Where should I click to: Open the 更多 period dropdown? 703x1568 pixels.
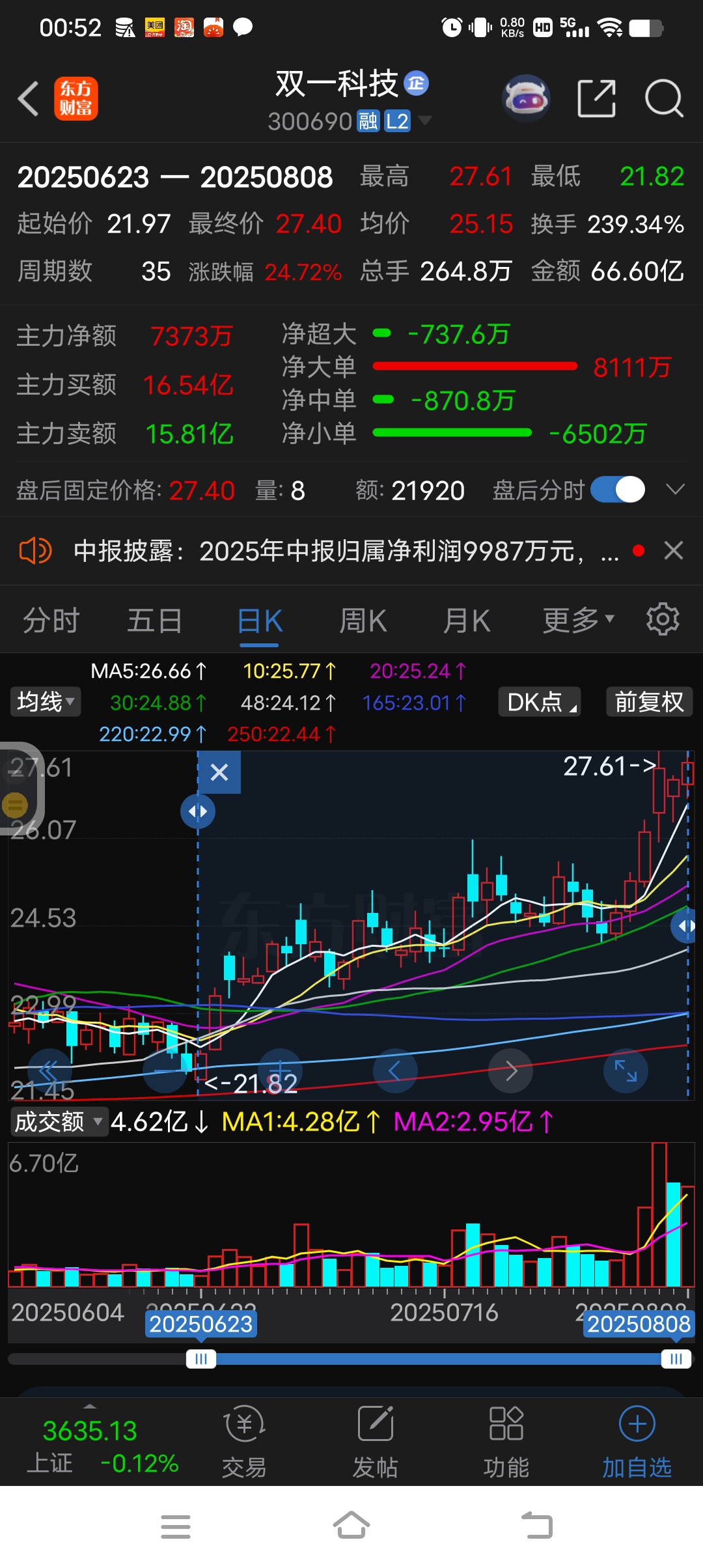pyautogui.click(x=579, y=621)
